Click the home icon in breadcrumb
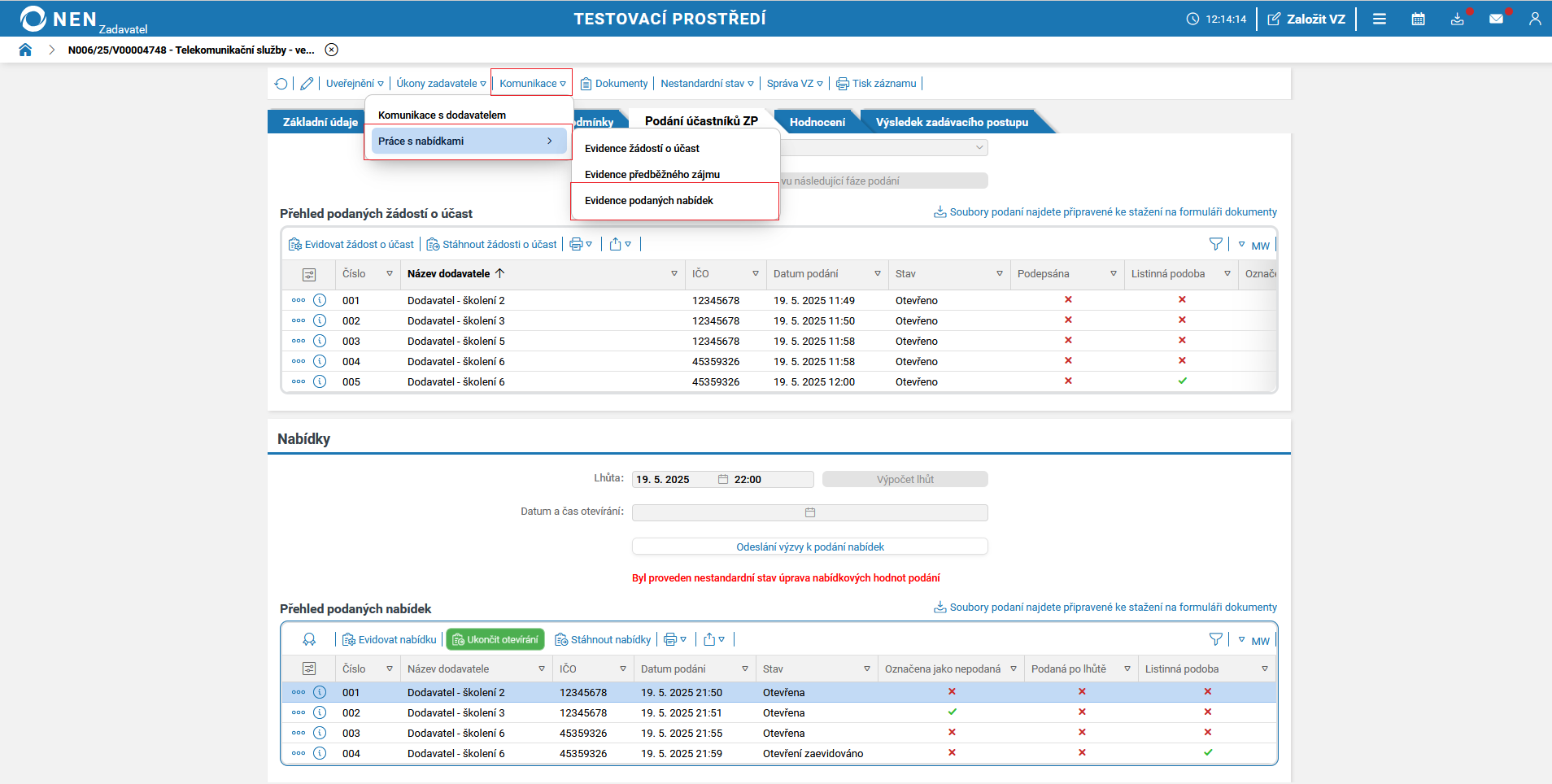 tap(25, 50)
